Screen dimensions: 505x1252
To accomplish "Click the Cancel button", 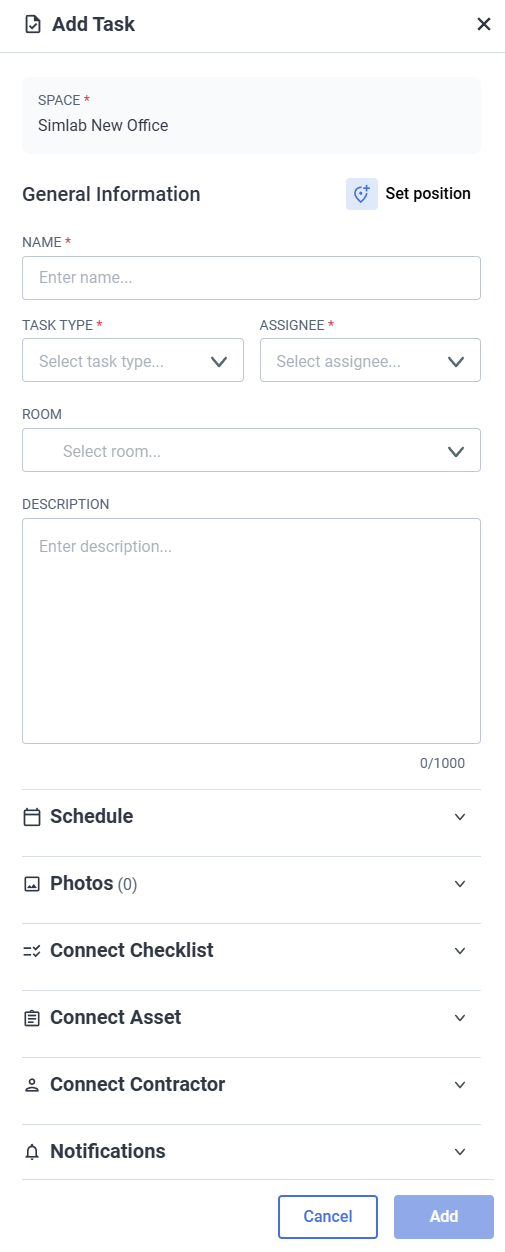I will (x=328, y=1217).
